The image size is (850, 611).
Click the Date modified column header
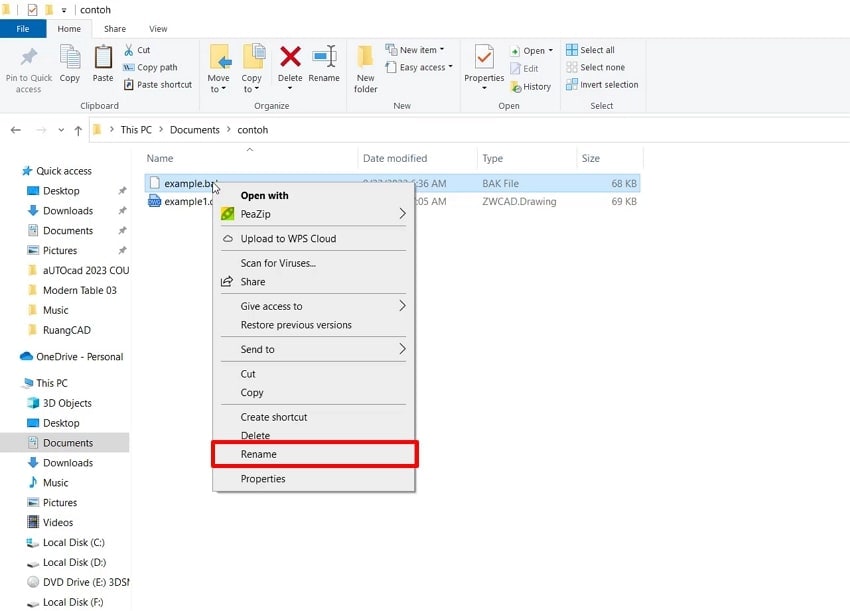394,158
